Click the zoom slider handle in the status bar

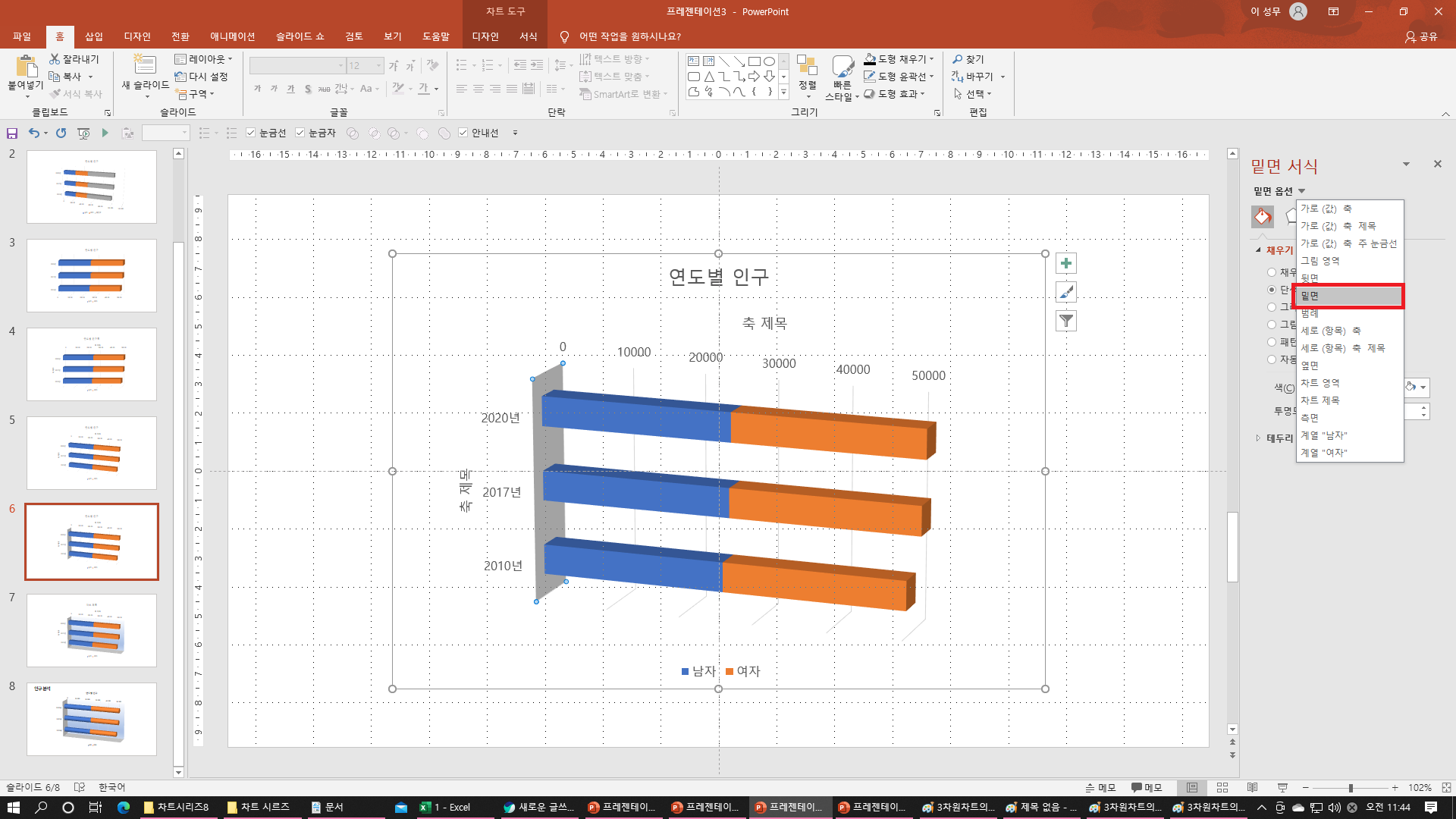[1351, 788]
